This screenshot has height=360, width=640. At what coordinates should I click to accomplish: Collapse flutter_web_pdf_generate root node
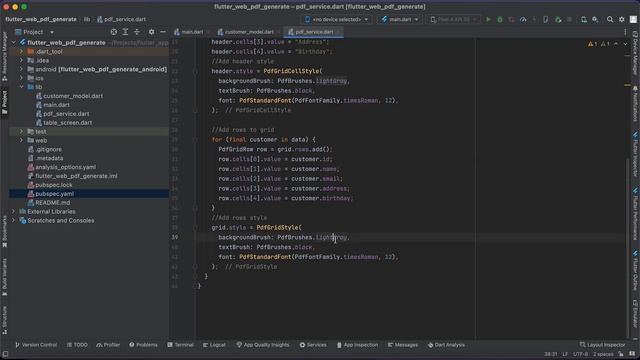pos(13,42)
